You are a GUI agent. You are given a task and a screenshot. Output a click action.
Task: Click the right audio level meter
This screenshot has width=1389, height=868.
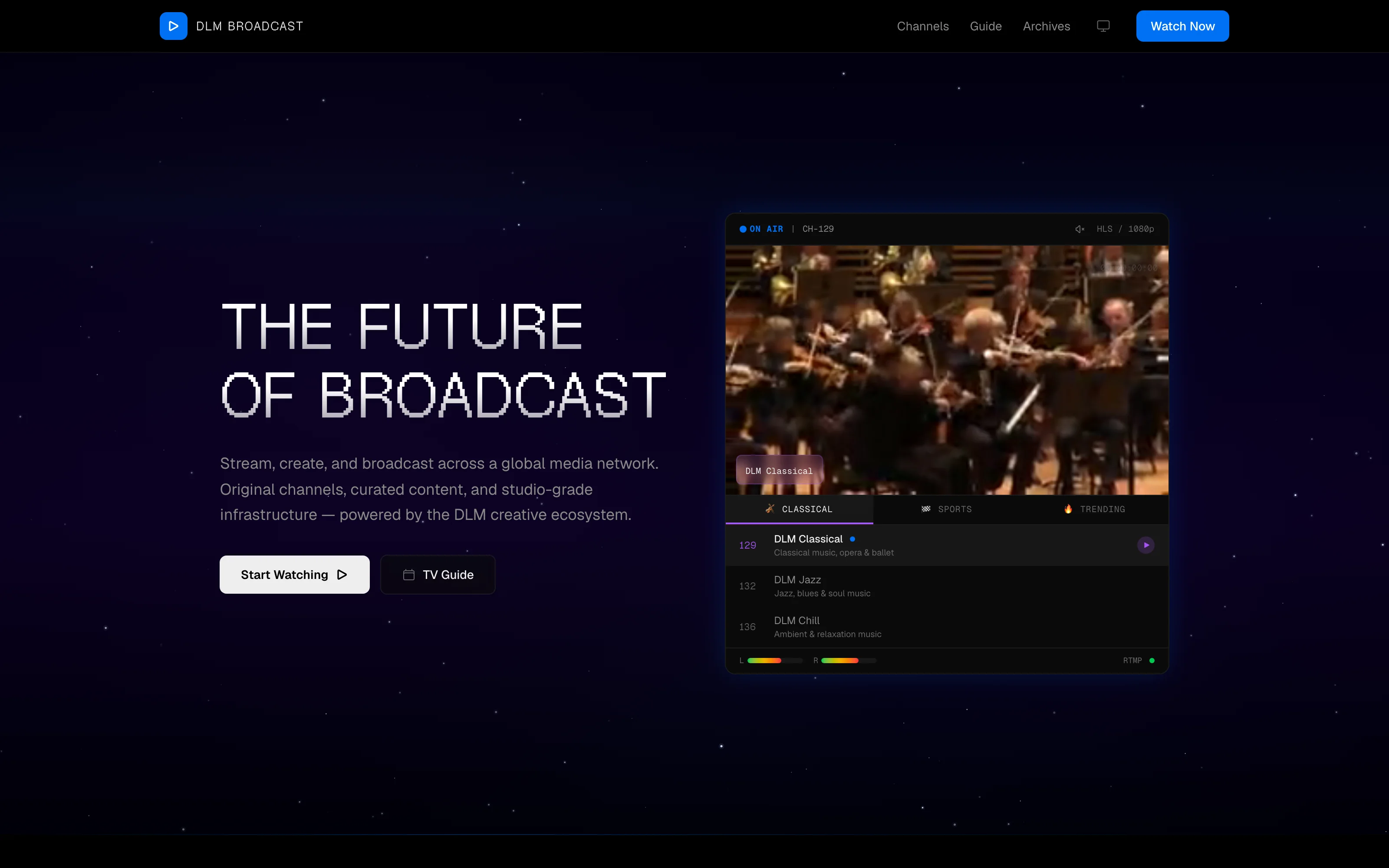point(848,660)
